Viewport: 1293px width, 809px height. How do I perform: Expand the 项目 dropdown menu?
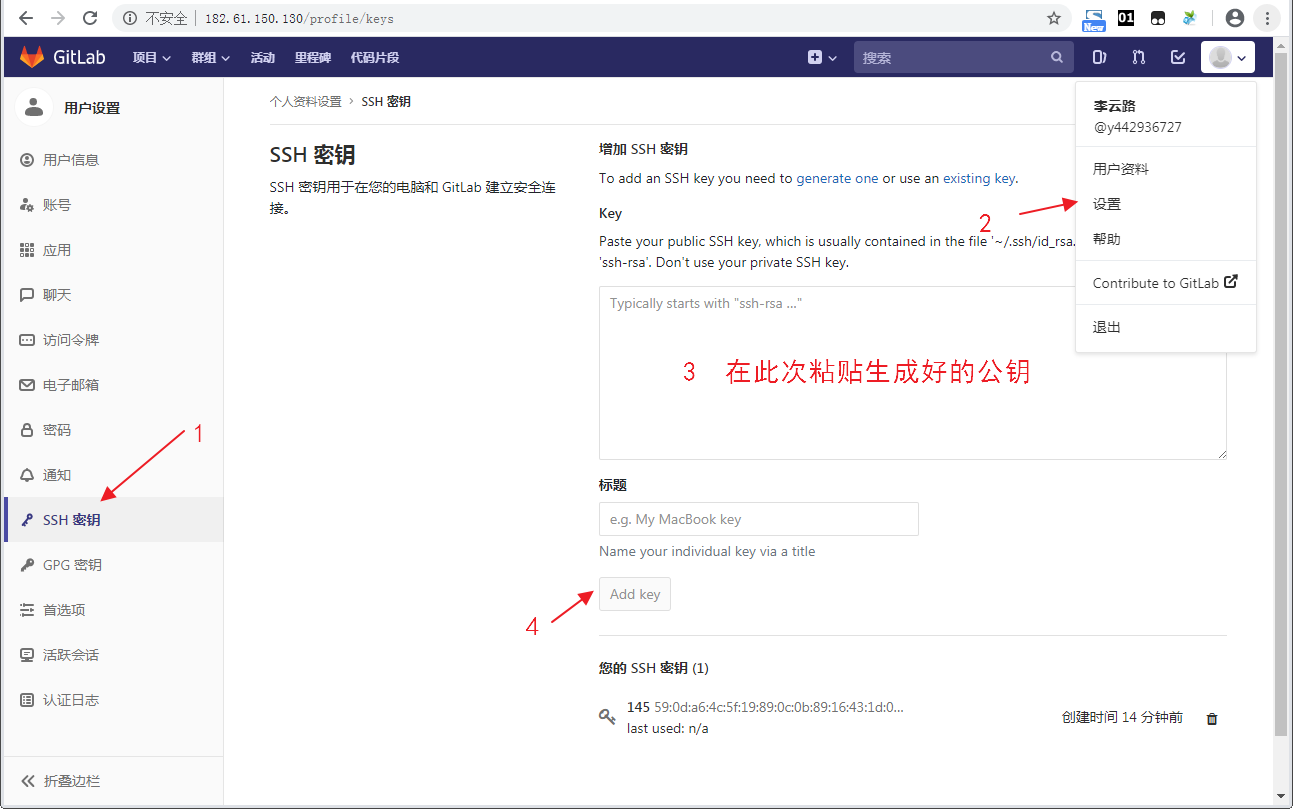pyautogui.click(x=151, y=58)
